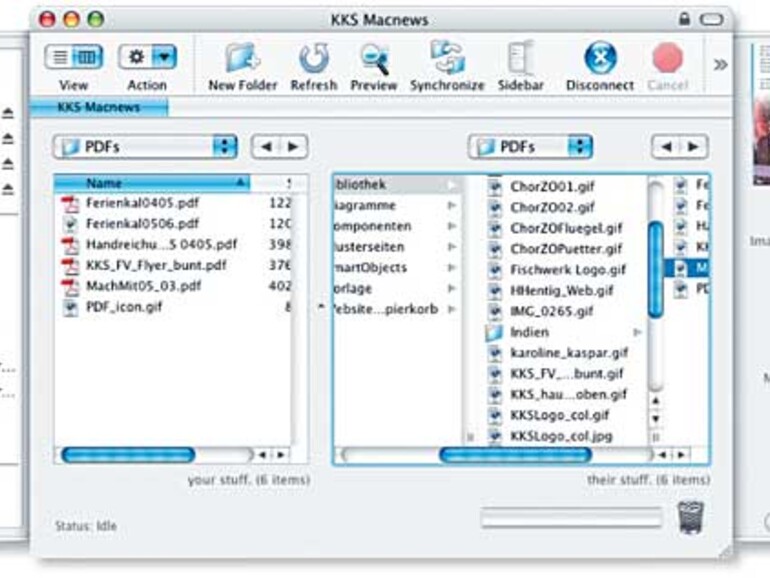770x578 pixels.
Task: Select KKS_FV_...bunt.gif file
Action: [565, 374]
